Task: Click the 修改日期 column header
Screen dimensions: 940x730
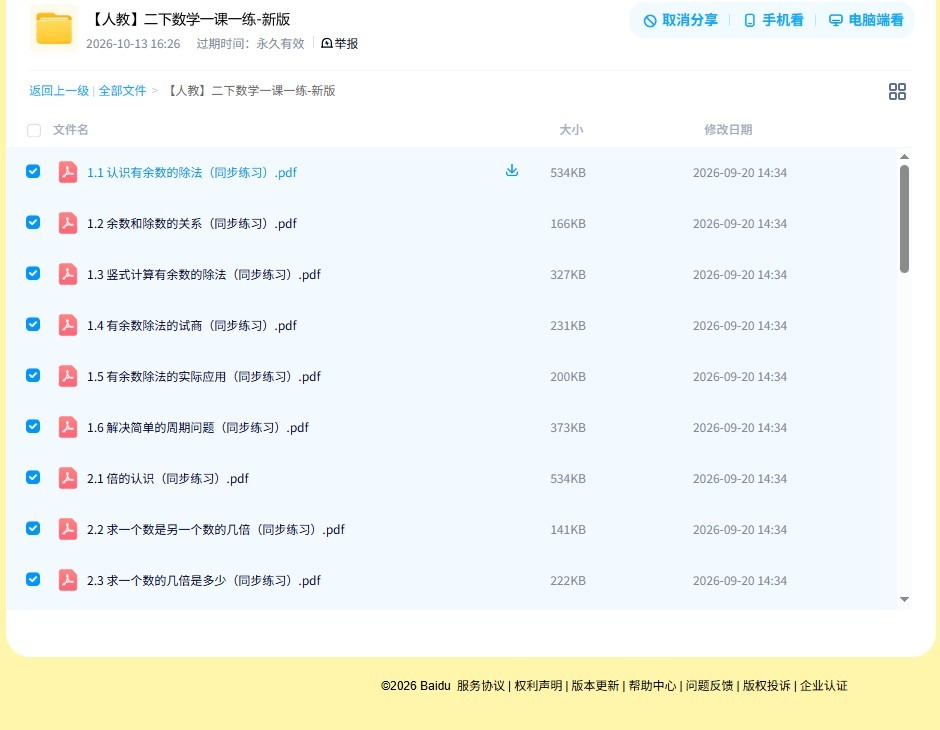Action: [728, 129]
